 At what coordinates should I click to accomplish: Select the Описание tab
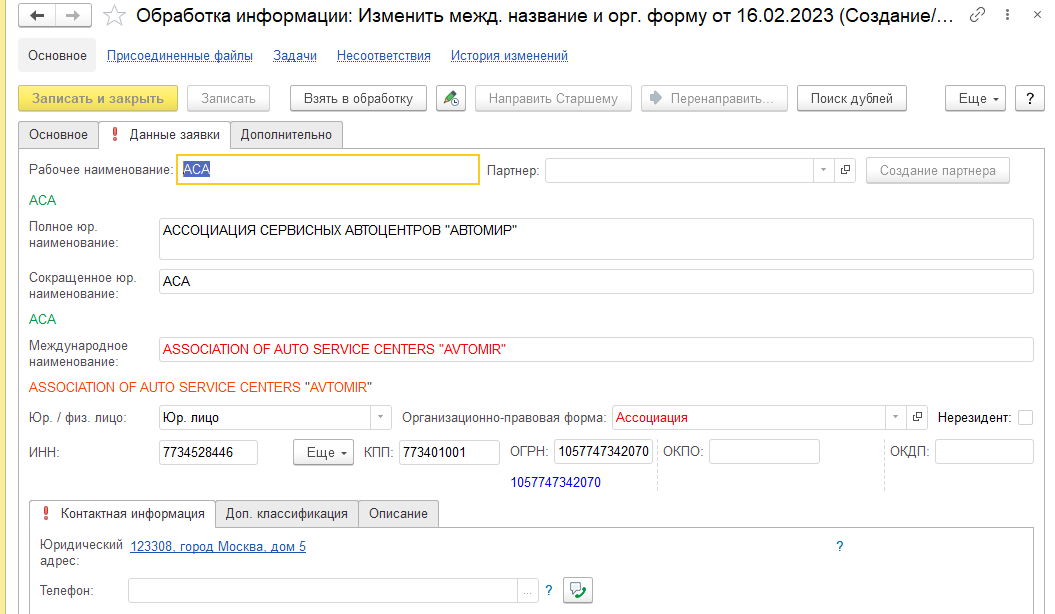click(x=398, y=514)
